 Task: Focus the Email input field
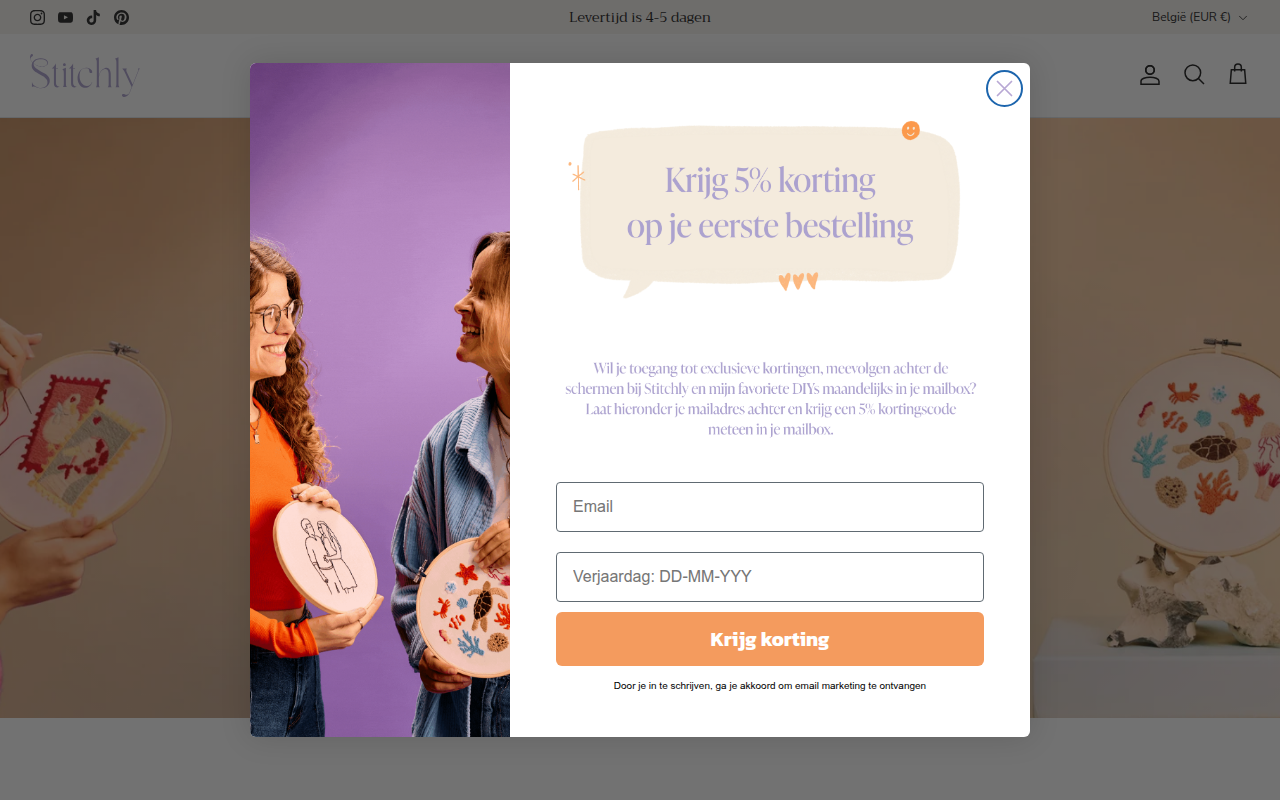770,507
